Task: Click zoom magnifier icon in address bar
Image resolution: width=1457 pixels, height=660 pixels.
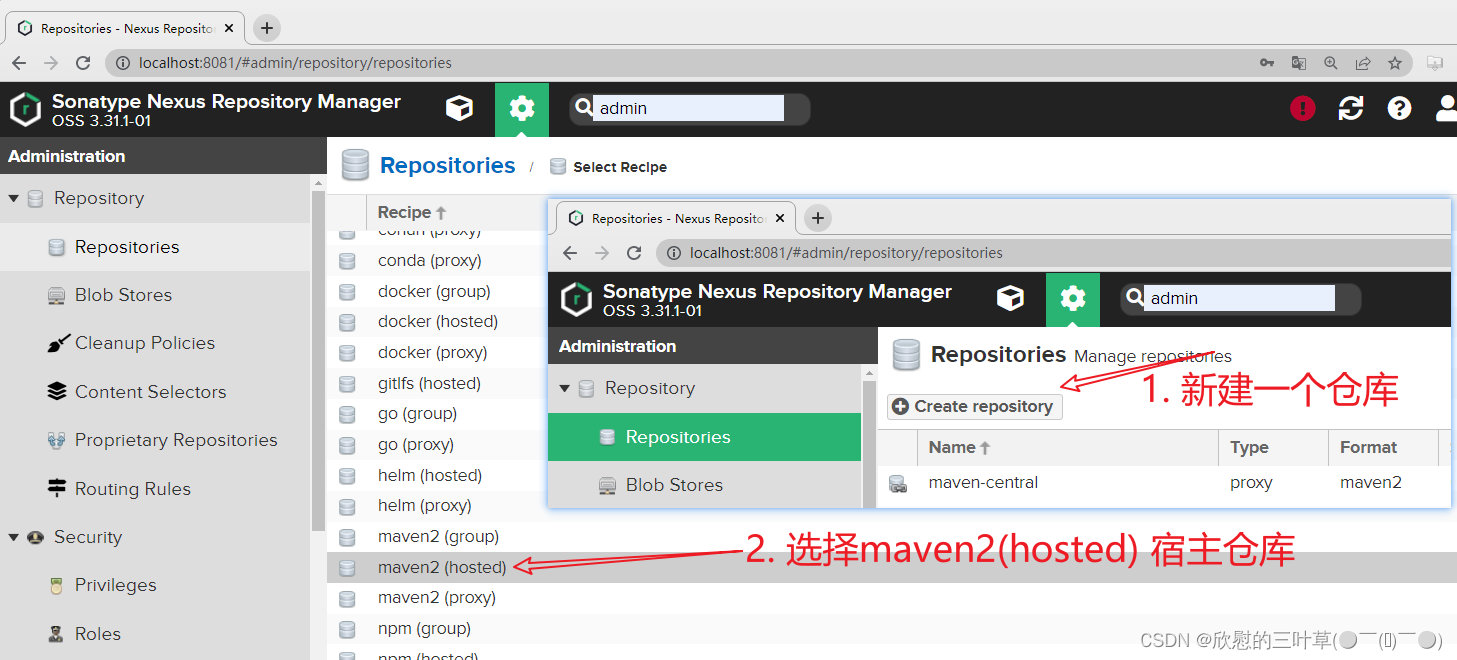Action: [1330, 63]
